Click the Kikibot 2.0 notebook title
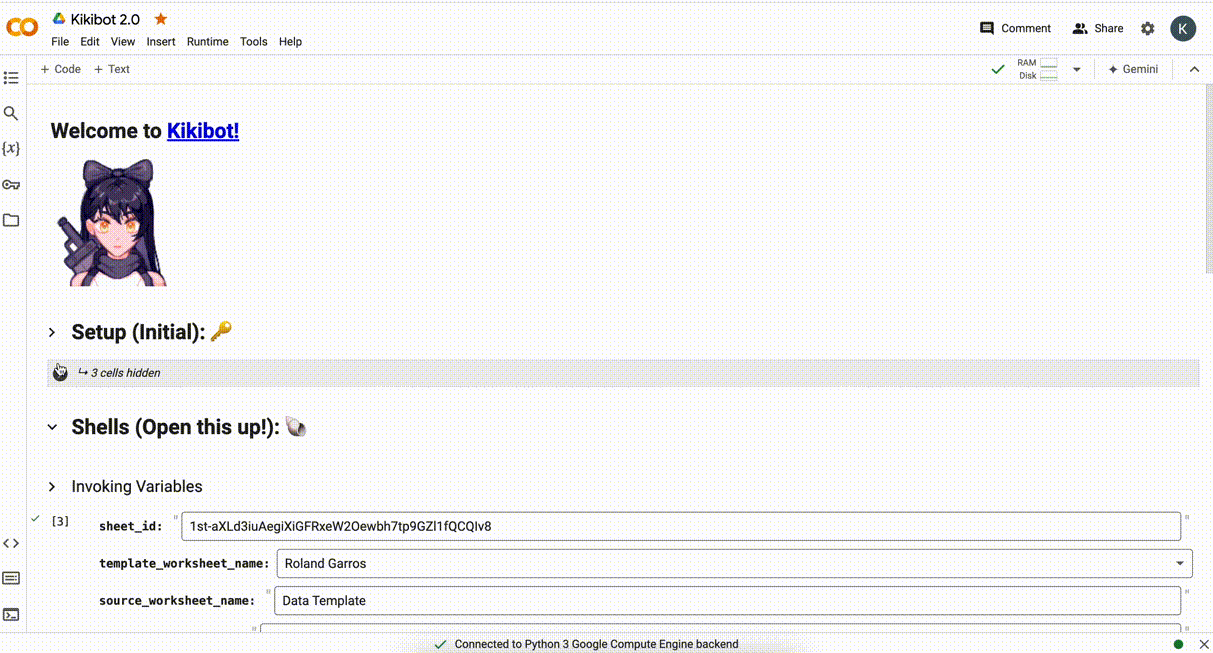Viewport: 1213px width, 653px height. (105, 19)
